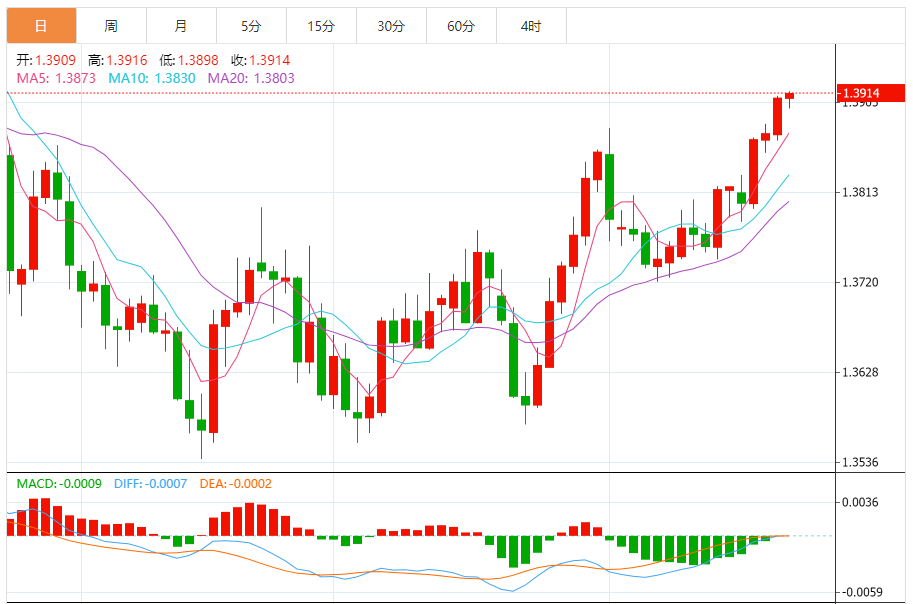Click the latest red candlestick at the 1.3914 line
The height and width of the screenshot is (604, 913).
pos(790,96)
